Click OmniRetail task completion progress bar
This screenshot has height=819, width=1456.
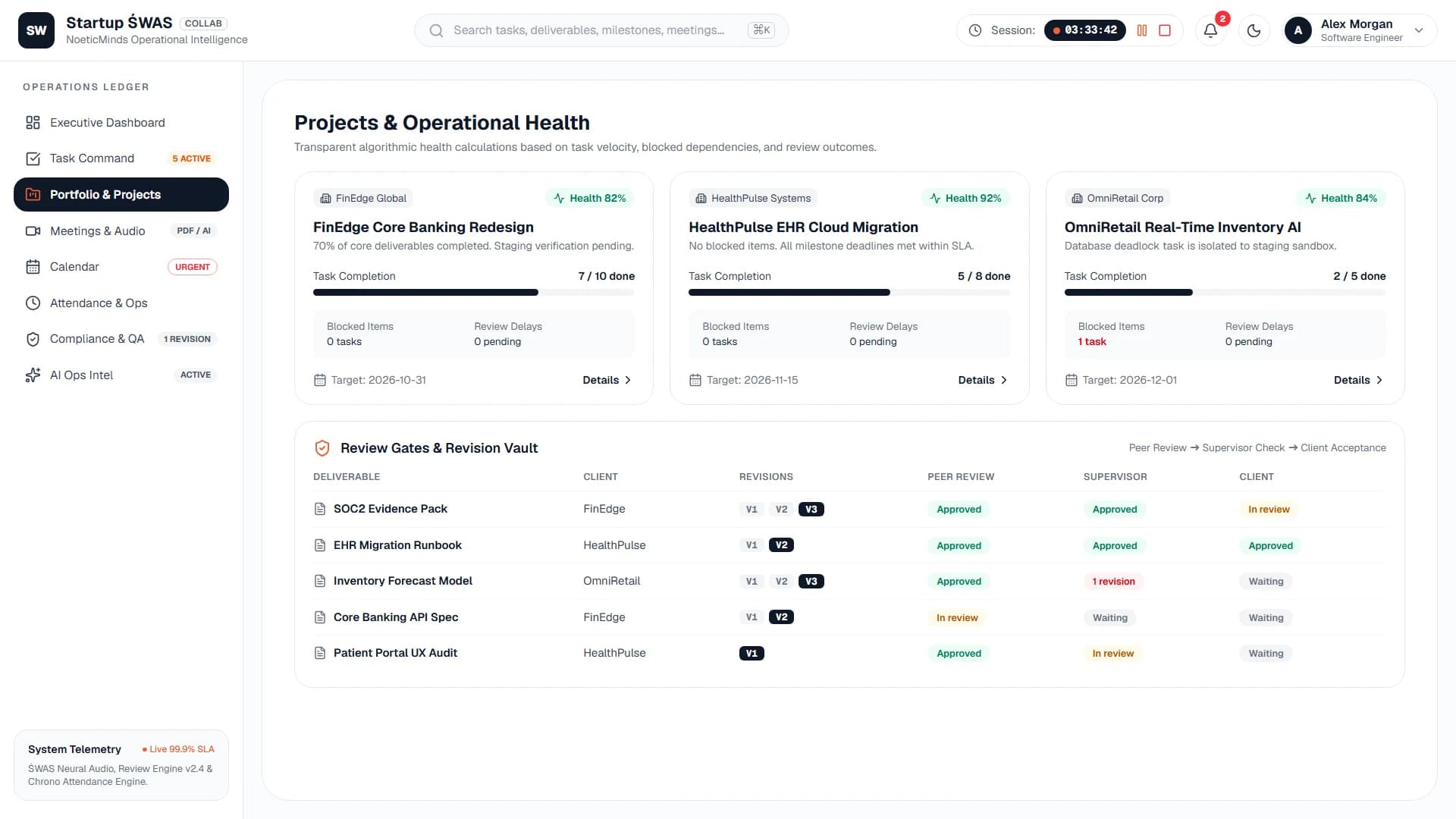click(1225, 293)
